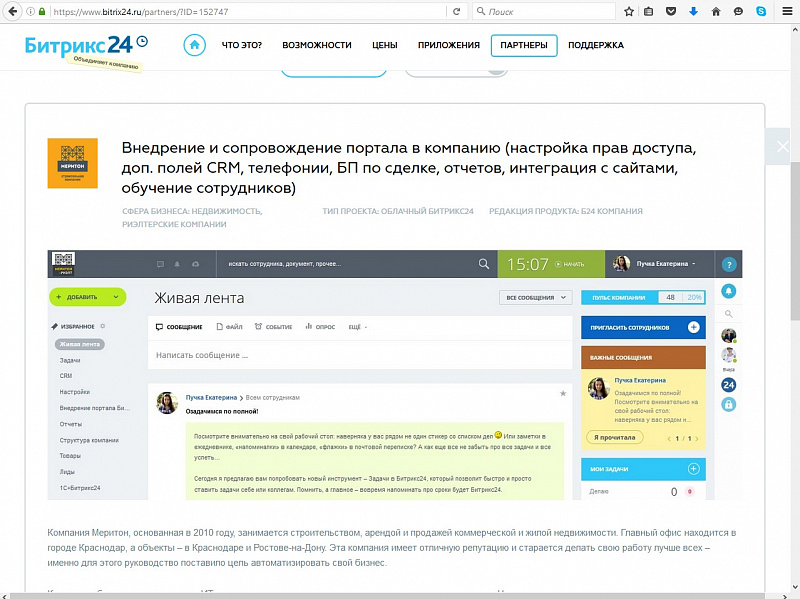The height and width of the screenshot is (599, 800).
Task: Click the browser Поиск search box
Action: [544, 11]
